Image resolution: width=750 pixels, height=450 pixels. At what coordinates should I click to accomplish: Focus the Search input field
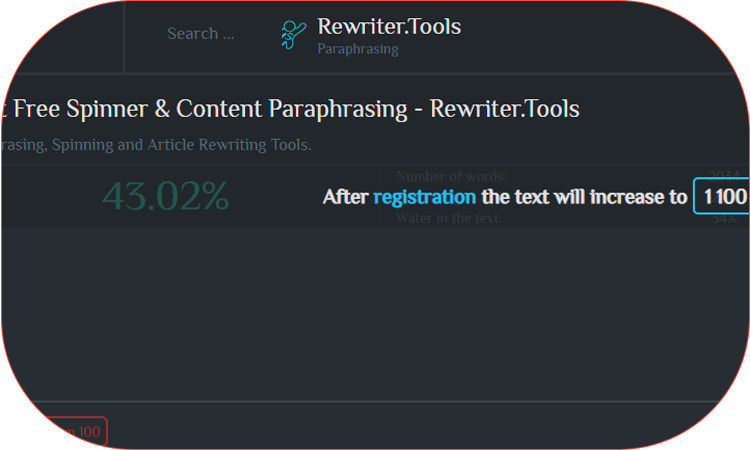pyautogui.click(x=201, y=33)
